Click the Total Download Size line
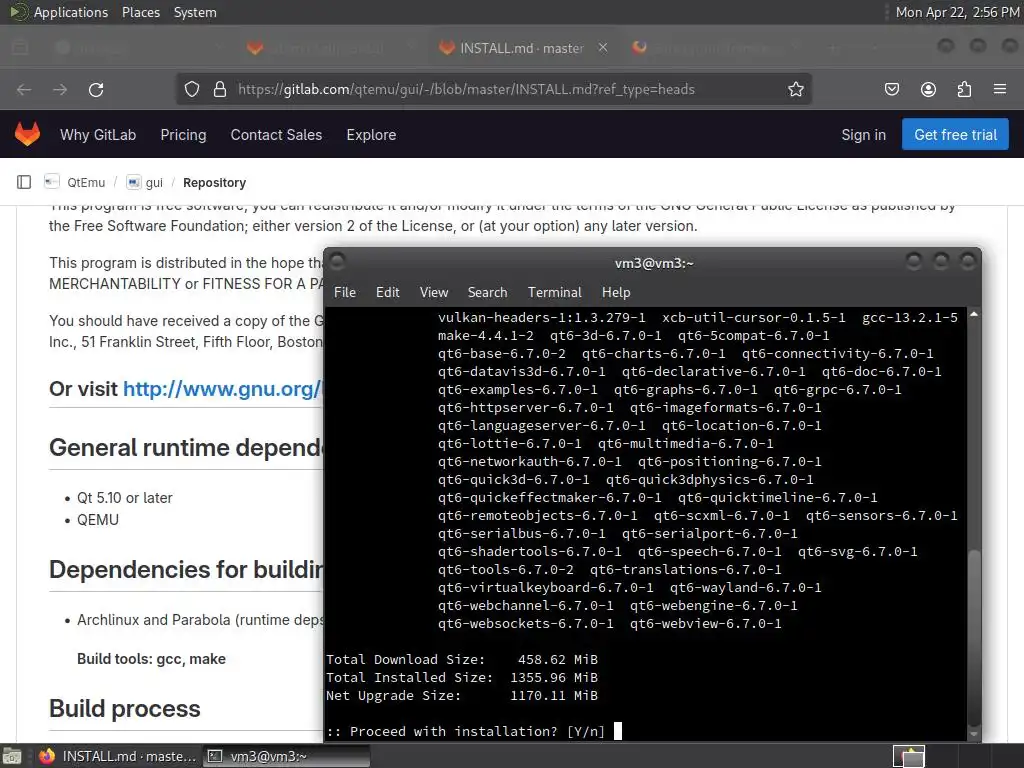This screenshot has height=768, width=1024. pyautogui.click(x=462, y=660)
